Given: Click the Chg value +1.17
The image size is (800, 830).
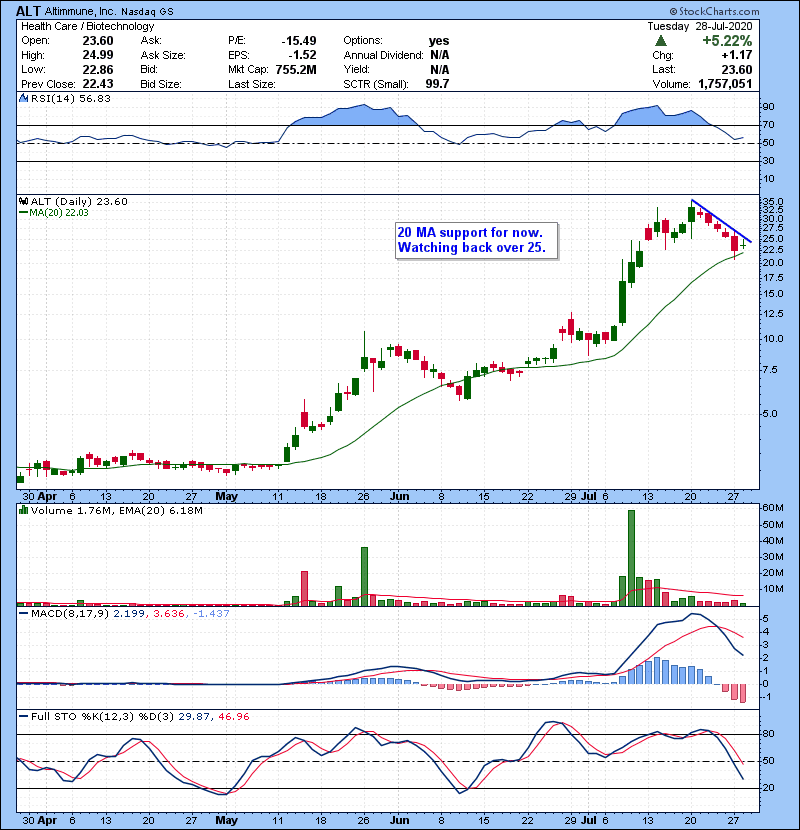Looking at the screenshot, I should click(737, 55).
